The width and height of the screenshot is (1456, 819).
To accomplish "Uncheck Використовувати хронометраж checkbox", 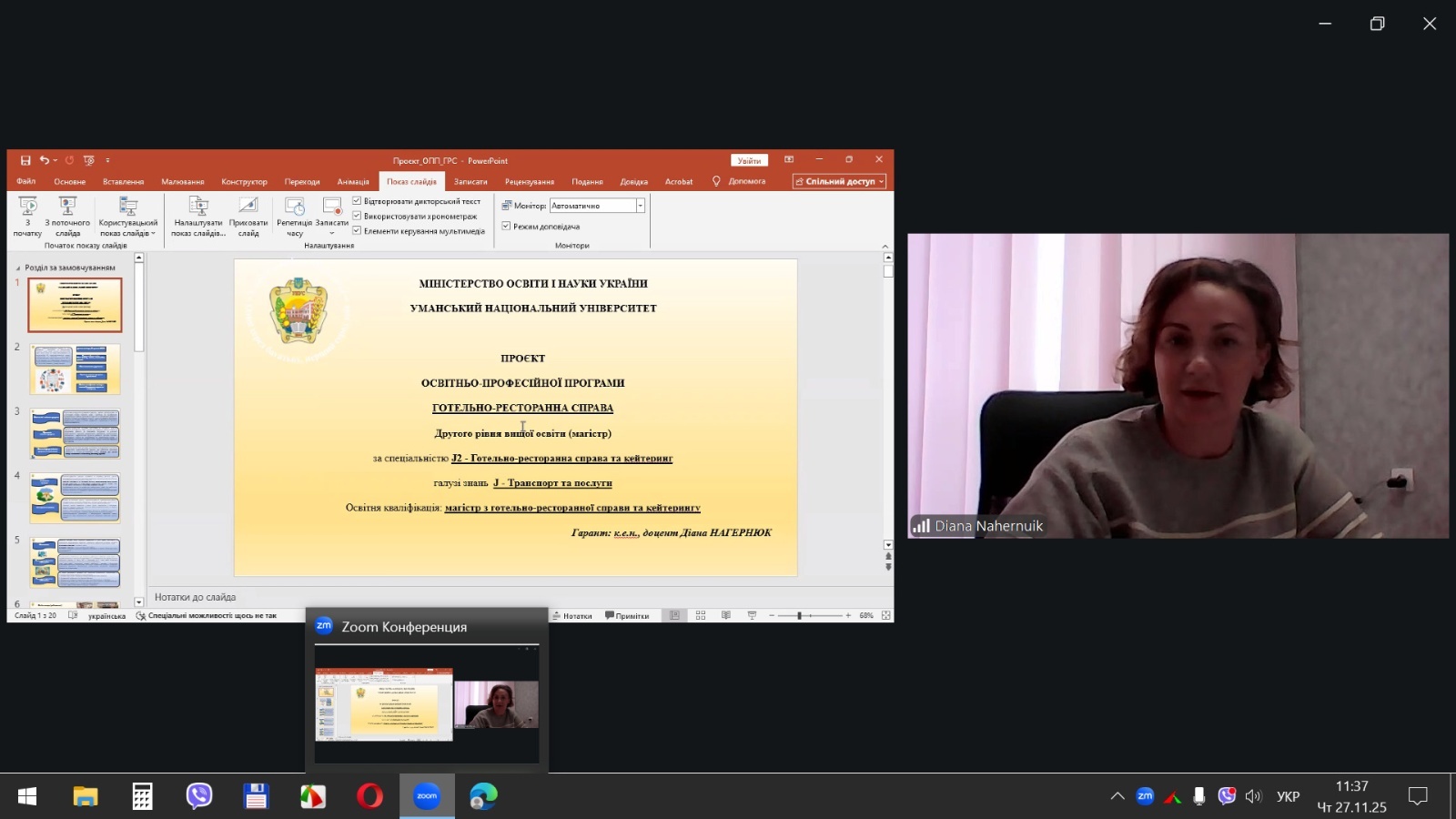I will [x=358, y=216].
